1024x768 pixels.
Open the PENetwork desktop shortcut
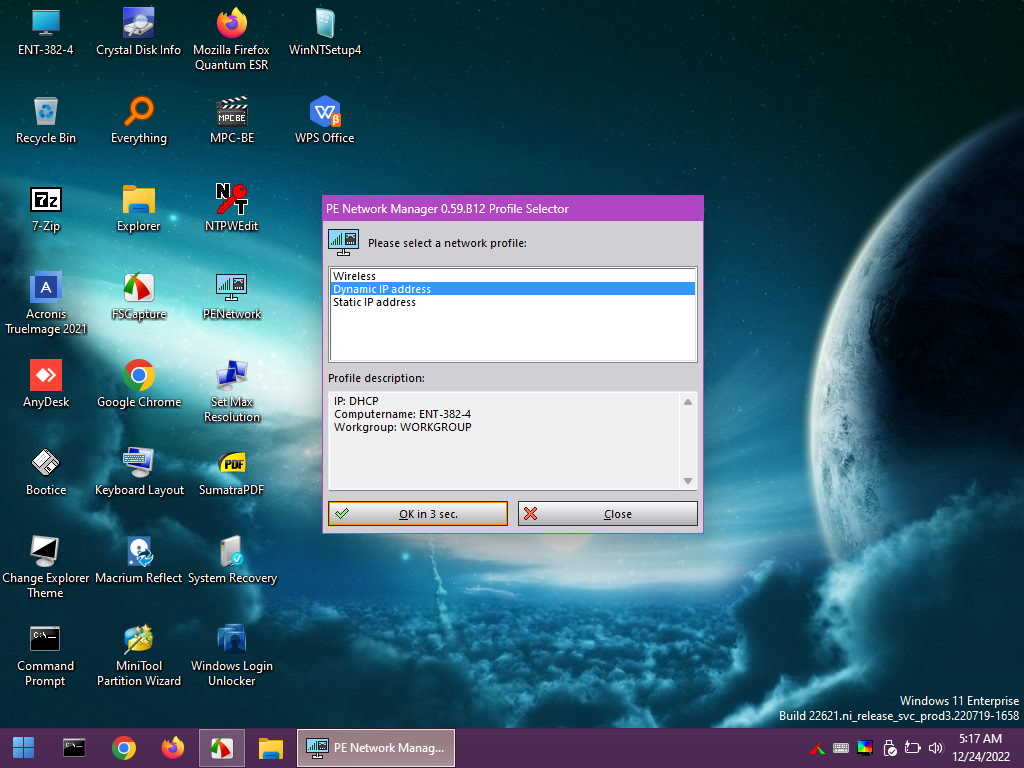pos(231,296)
